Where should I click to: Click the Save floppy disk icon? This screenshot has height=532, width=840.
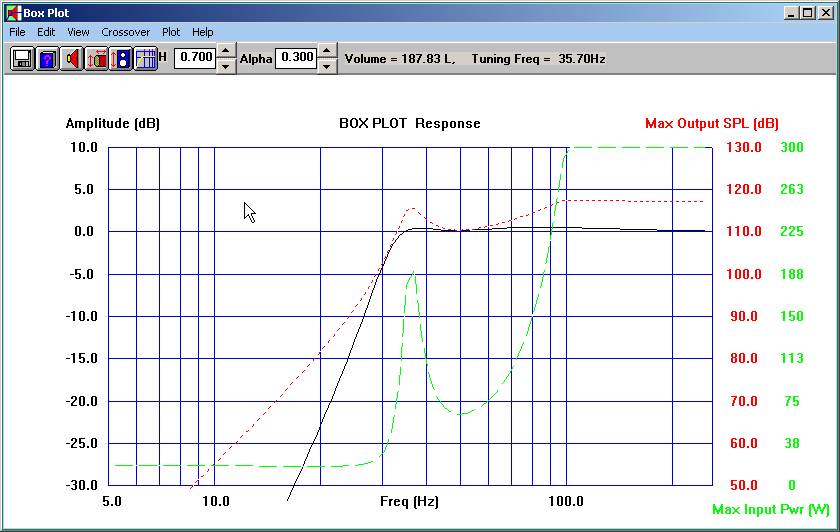tap(23, 59)
